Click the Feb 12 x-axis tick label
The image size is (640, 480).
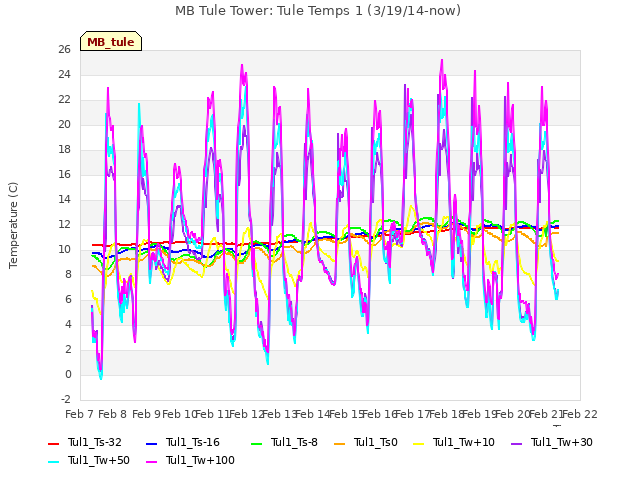(246, 414)
